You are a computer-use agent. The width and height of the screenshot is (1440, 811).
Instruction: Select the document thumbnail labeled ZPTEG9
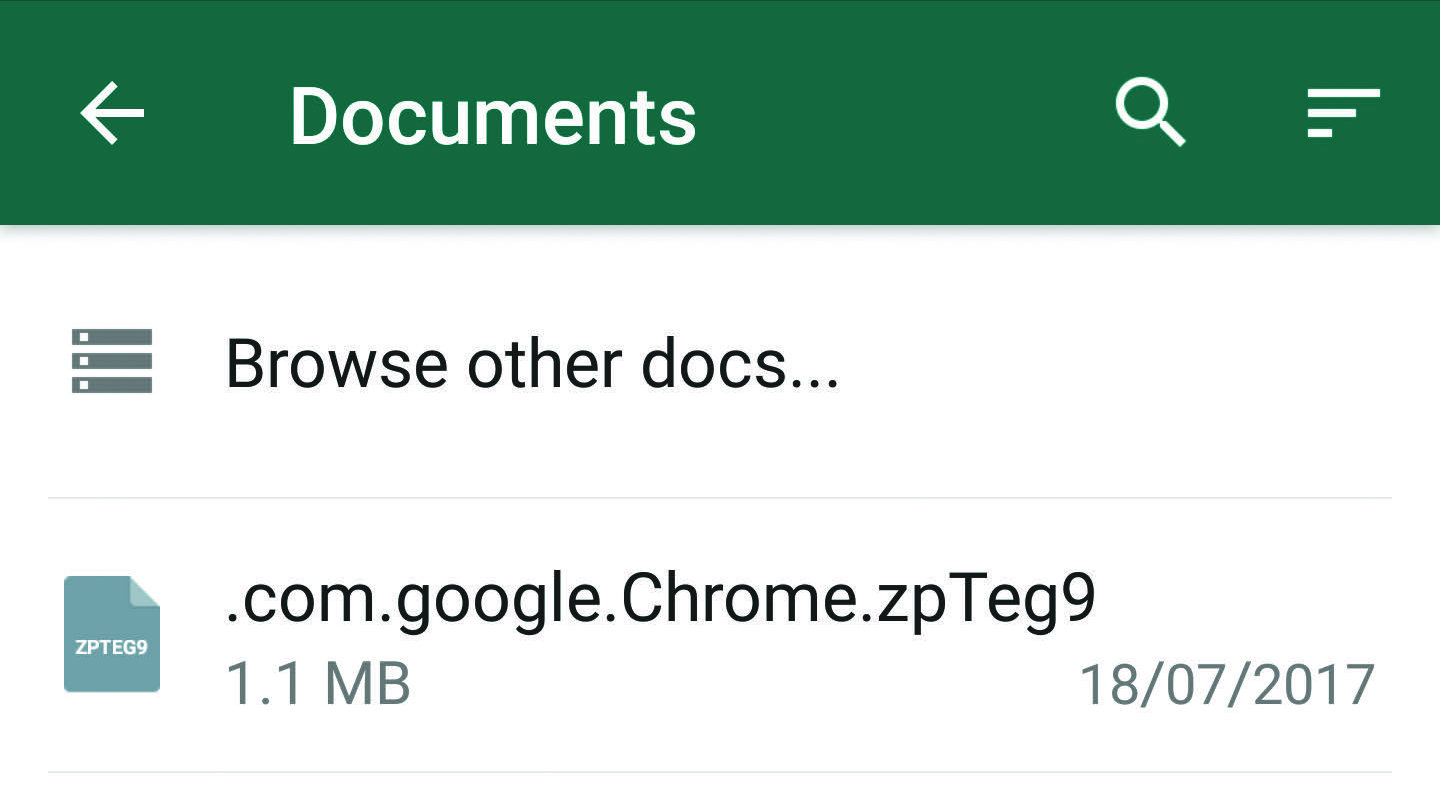click(112, 635)
